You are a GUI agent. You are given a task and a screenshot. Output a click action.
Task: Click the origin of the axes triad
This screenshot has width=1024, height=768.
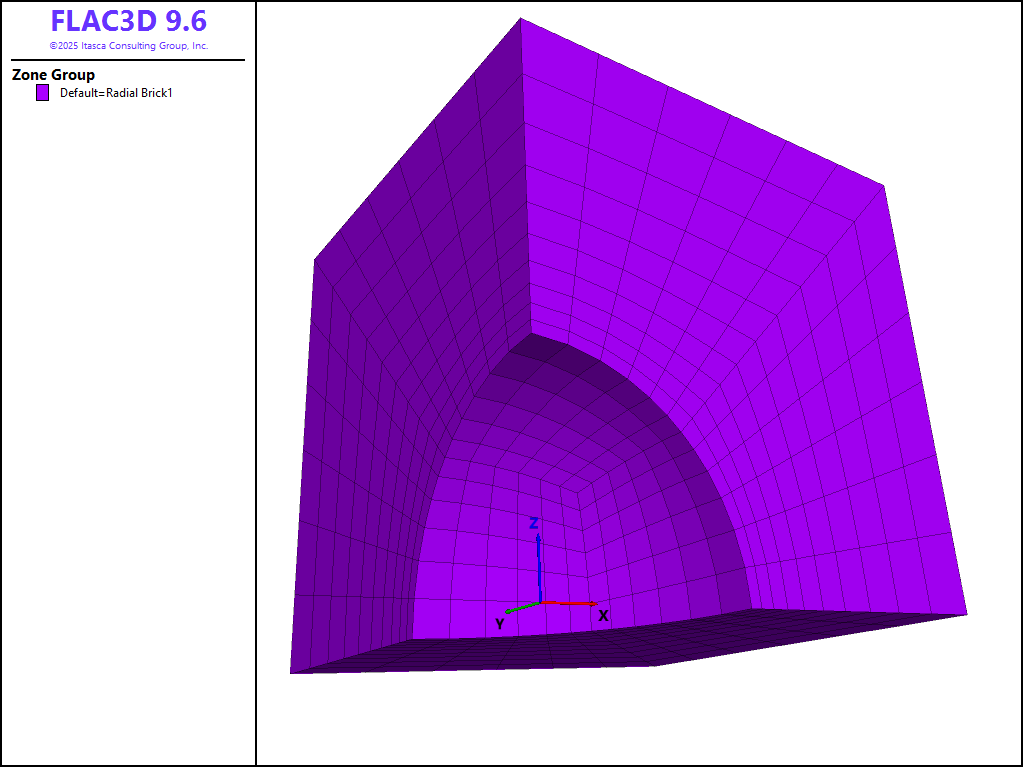(540, 603)
